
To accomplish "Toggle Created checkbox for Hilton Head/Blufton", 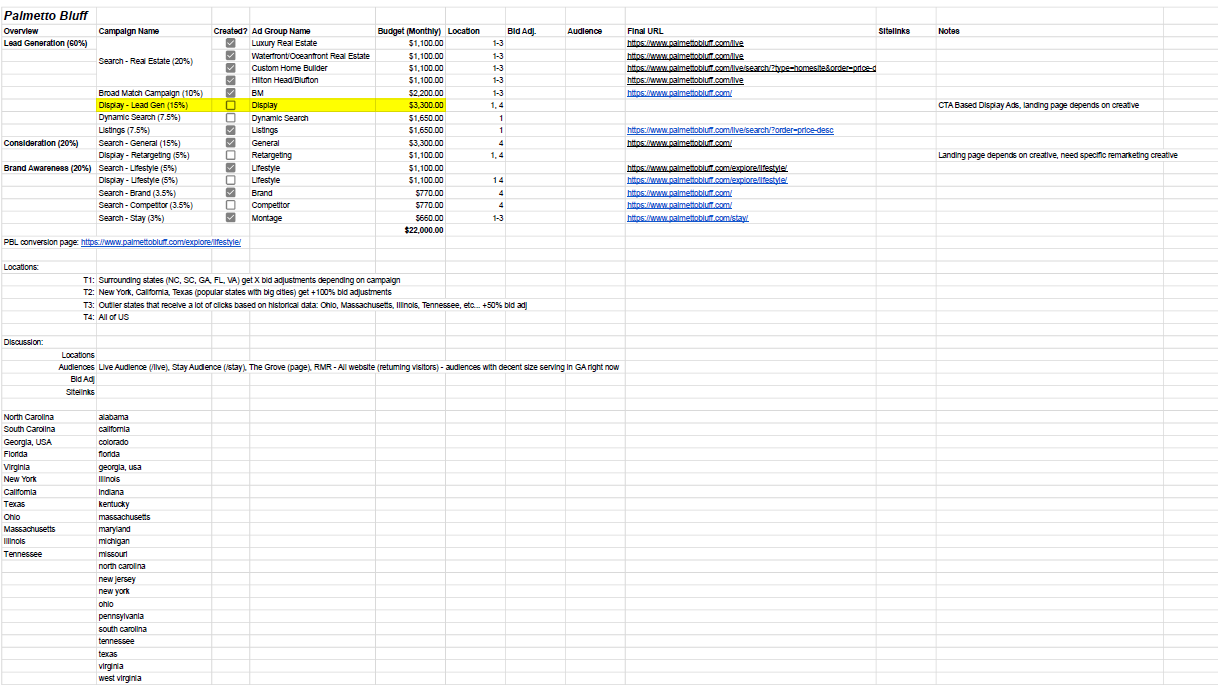I will (x=231, y=80).
